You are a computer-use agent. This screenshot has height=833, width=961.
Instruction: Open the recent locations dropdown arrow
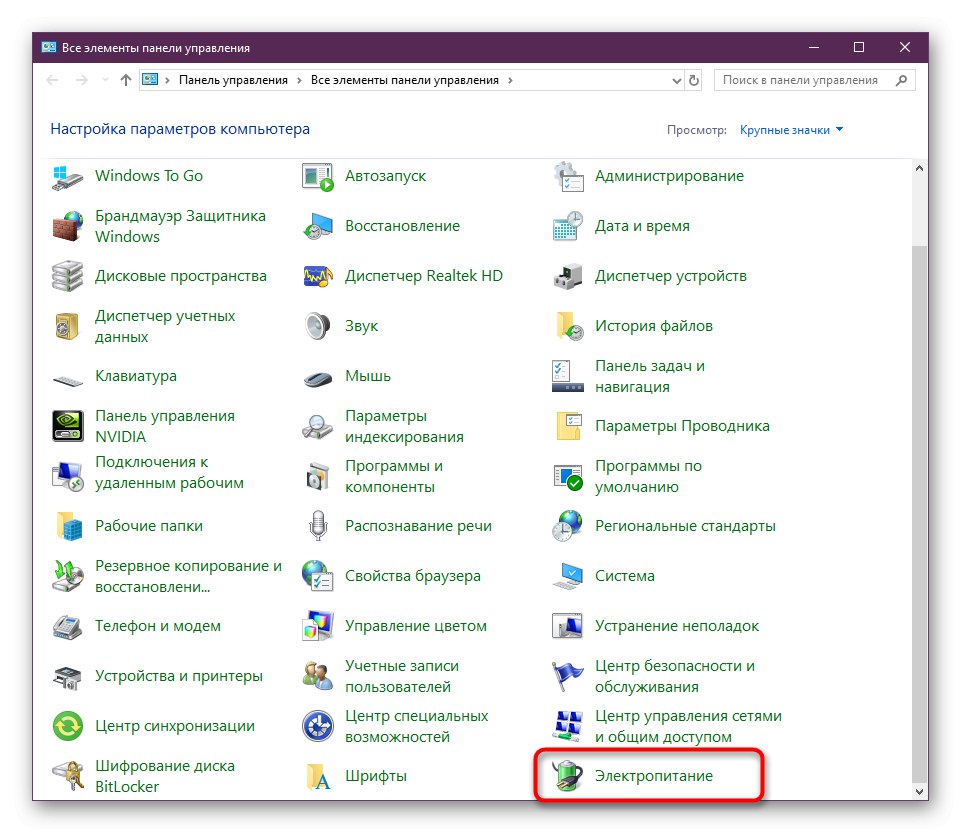point(105,80)
